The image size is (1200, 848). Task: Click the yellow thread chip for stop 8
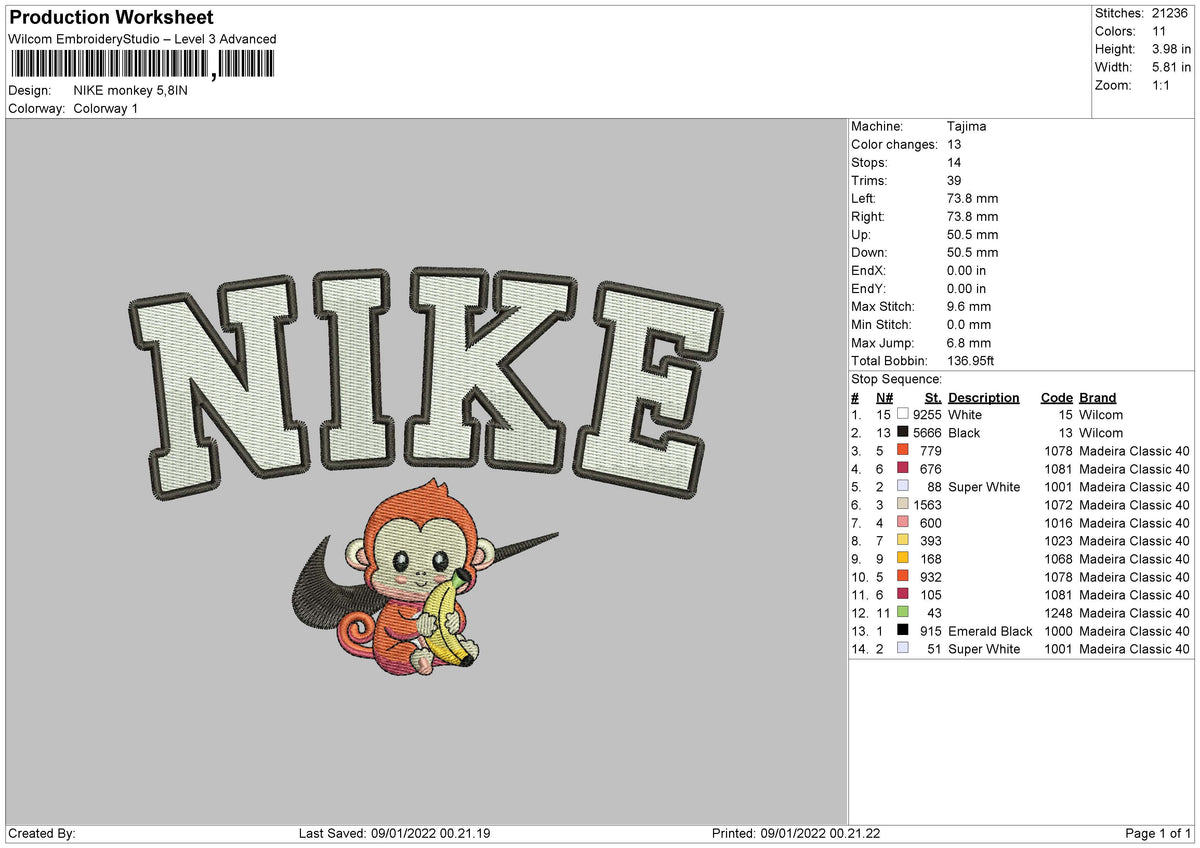click(902, 541)
